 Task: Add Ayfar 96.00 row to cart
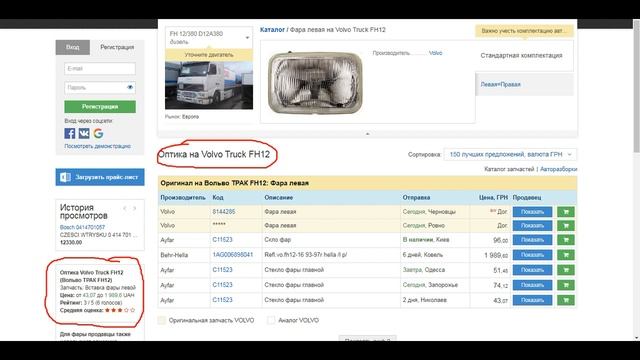click(x=566, y=240)
